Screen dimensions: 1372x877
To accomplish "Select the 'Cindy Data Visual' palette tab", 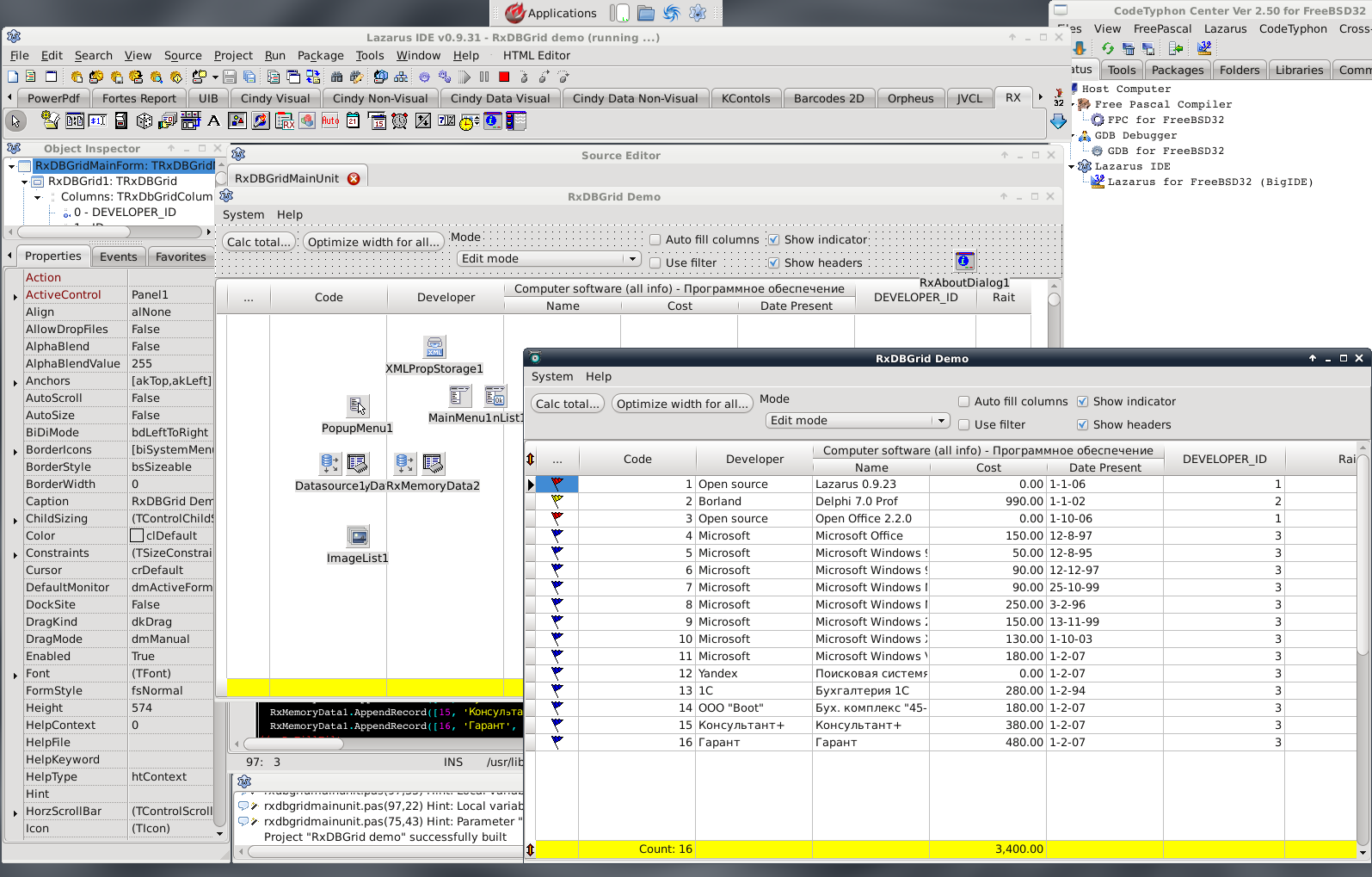I will coord(500,98).
